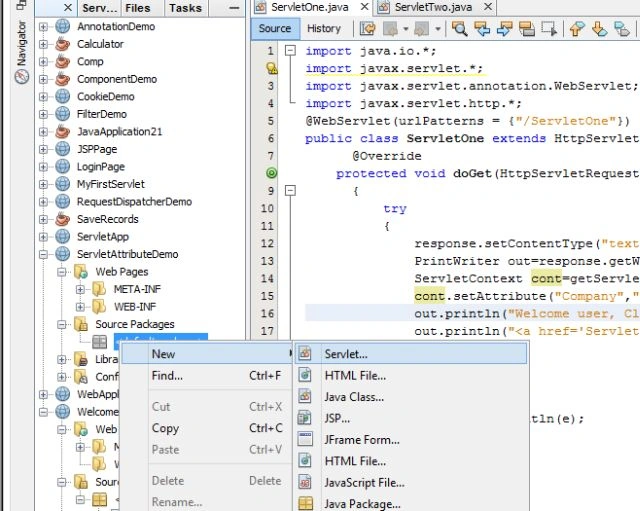Viewport: 640px width, 511px height.
Task: Click Toggle Bookmark toolbar icon
Action: [x=622, y=29]
